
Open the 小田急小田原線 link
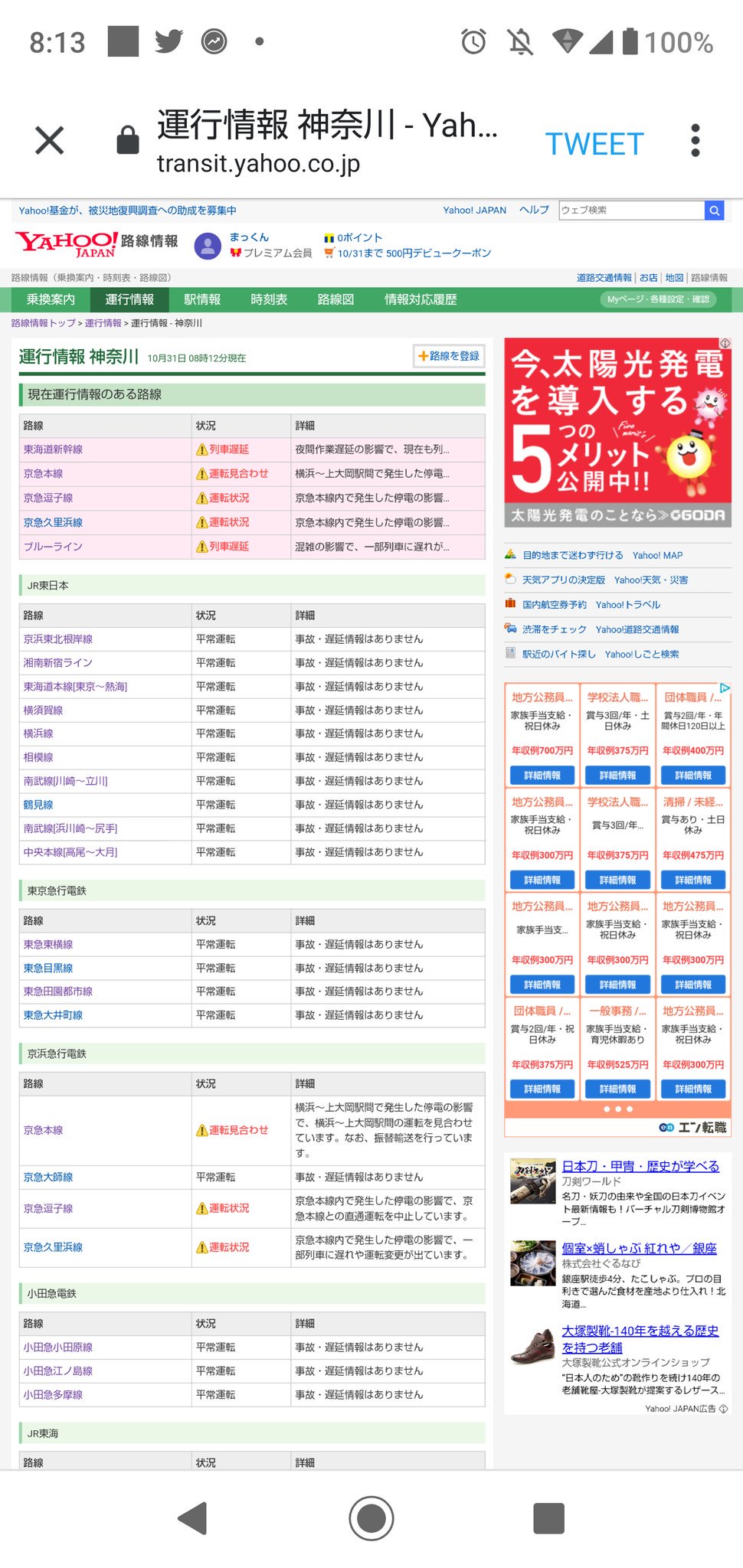point(57,1347)
